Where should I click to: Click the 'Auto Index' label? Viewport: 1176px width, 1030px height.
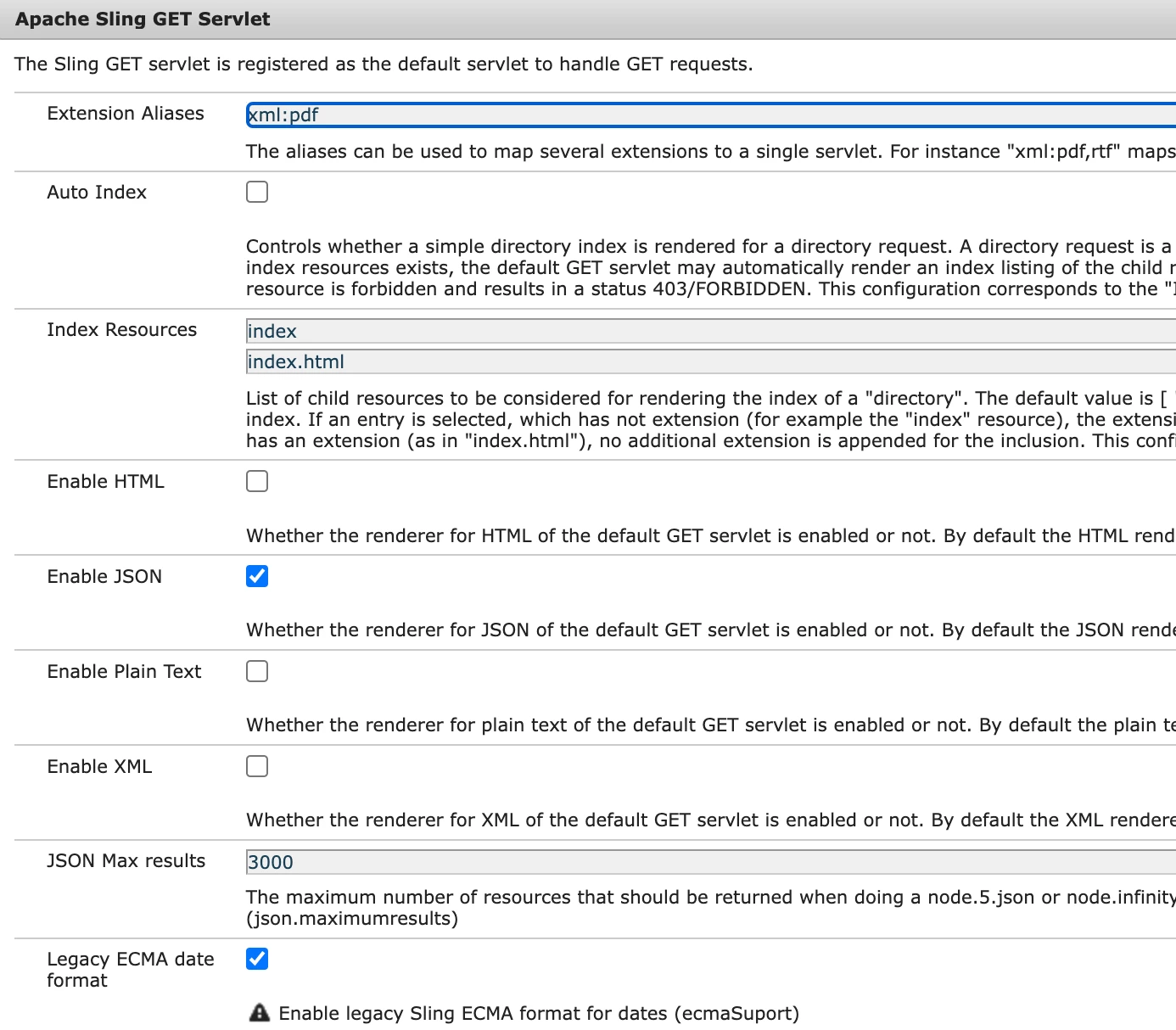[97, 193]
